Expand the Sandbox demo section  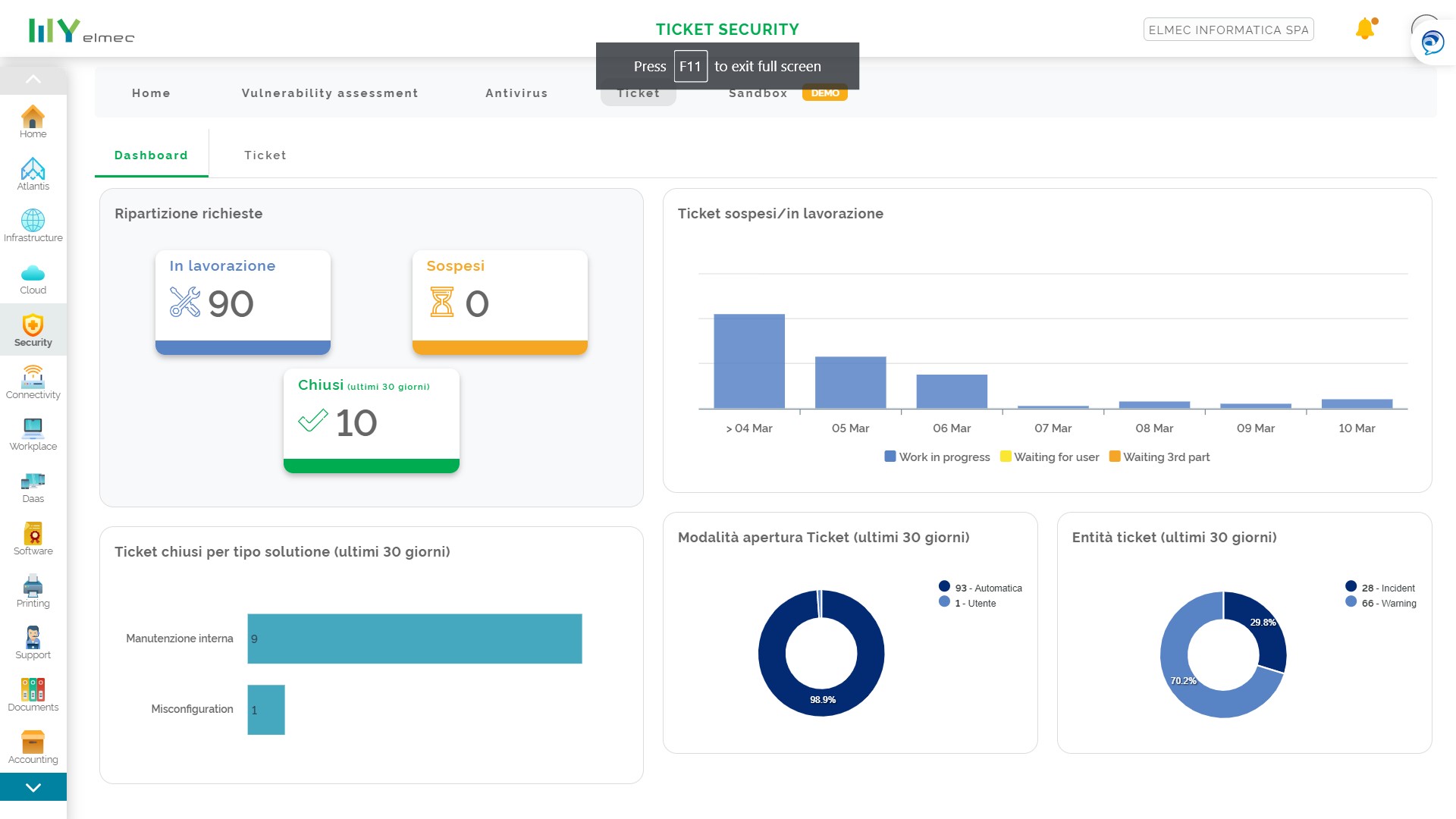point(786,93)
